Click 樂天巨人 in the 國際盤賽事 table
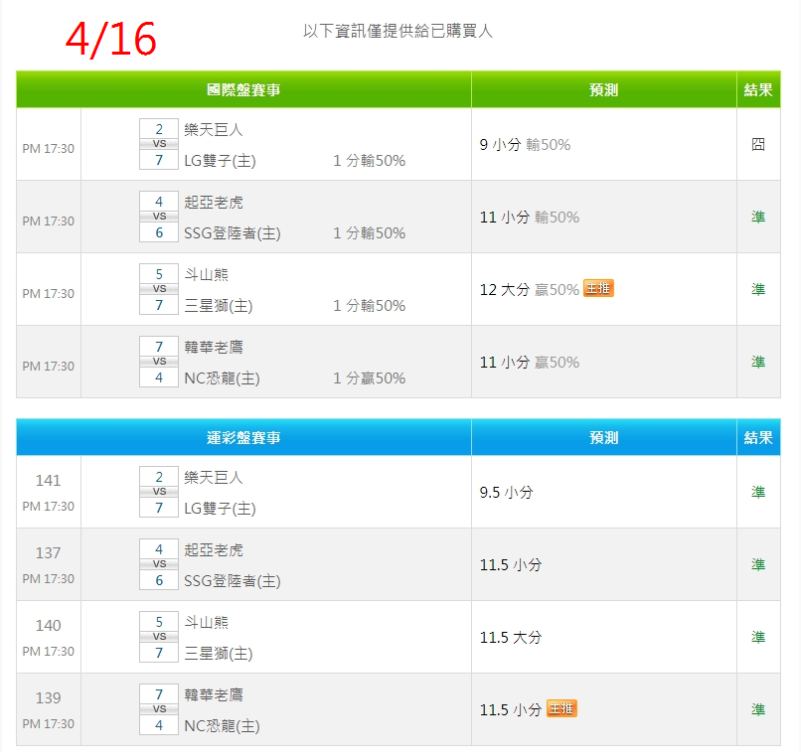 pos(214,129)
